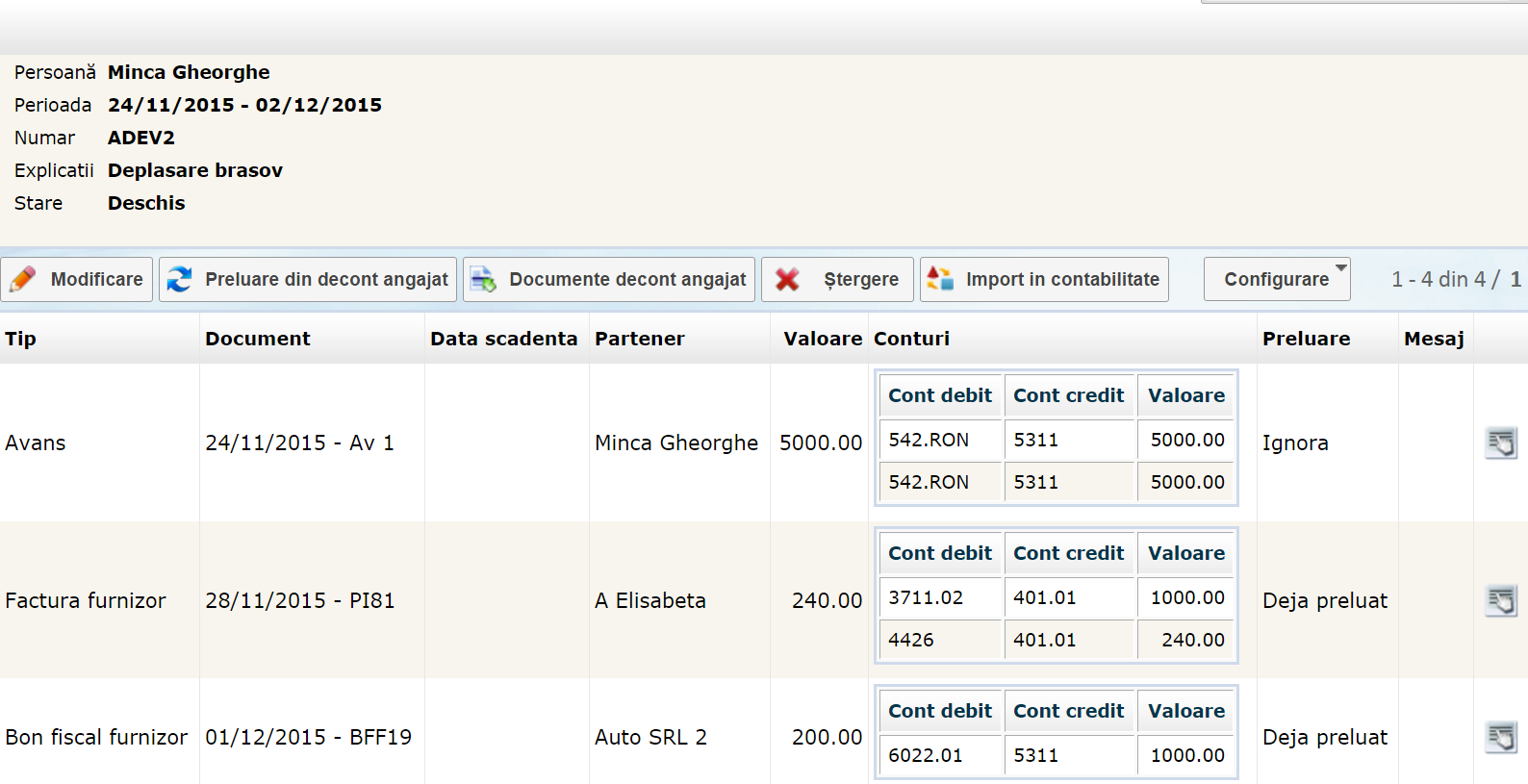Click the Configurare dropdown arrow
The height and width of the screenshot is (784, 1528).
pyautogui.click(x=1340, y=268)
